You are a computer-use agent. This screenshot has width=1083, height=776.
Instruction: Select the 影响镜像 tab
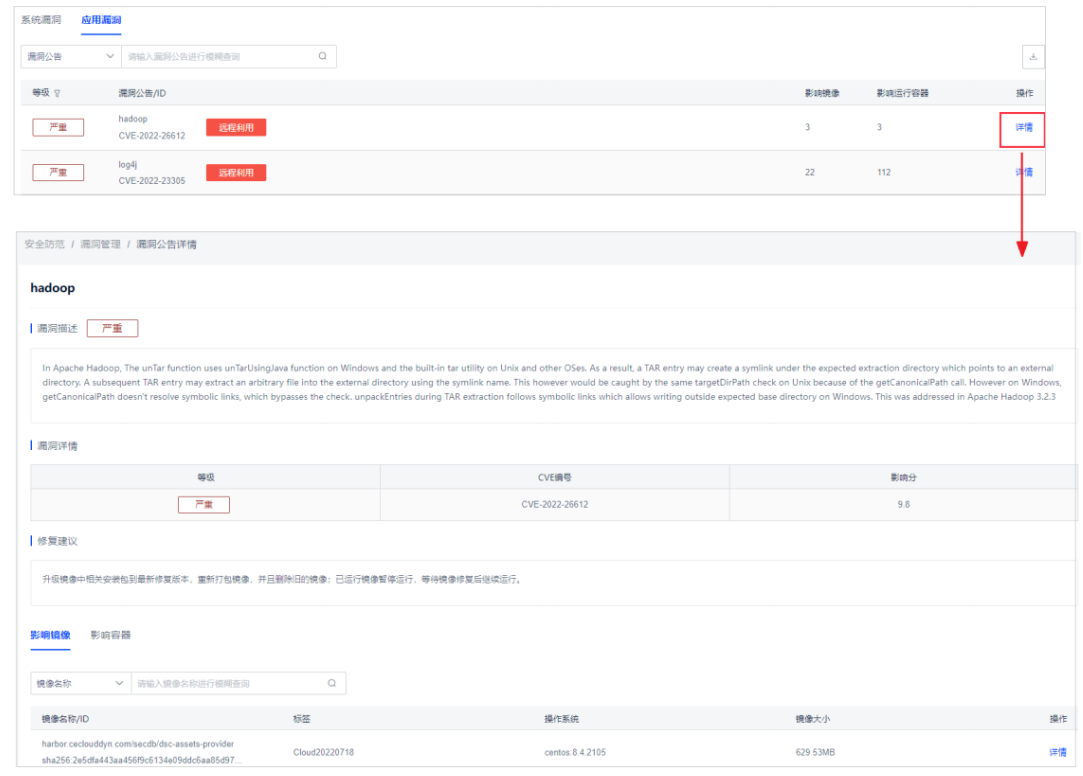(50, 635)
